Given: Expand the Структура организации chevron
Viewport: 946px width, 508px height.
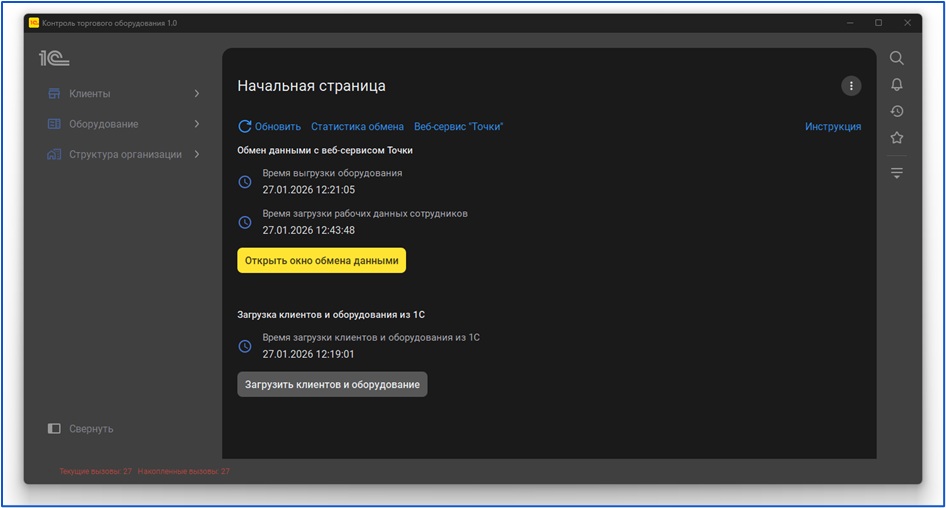Looking at the screenshot, I should click(x=197, y=154).
